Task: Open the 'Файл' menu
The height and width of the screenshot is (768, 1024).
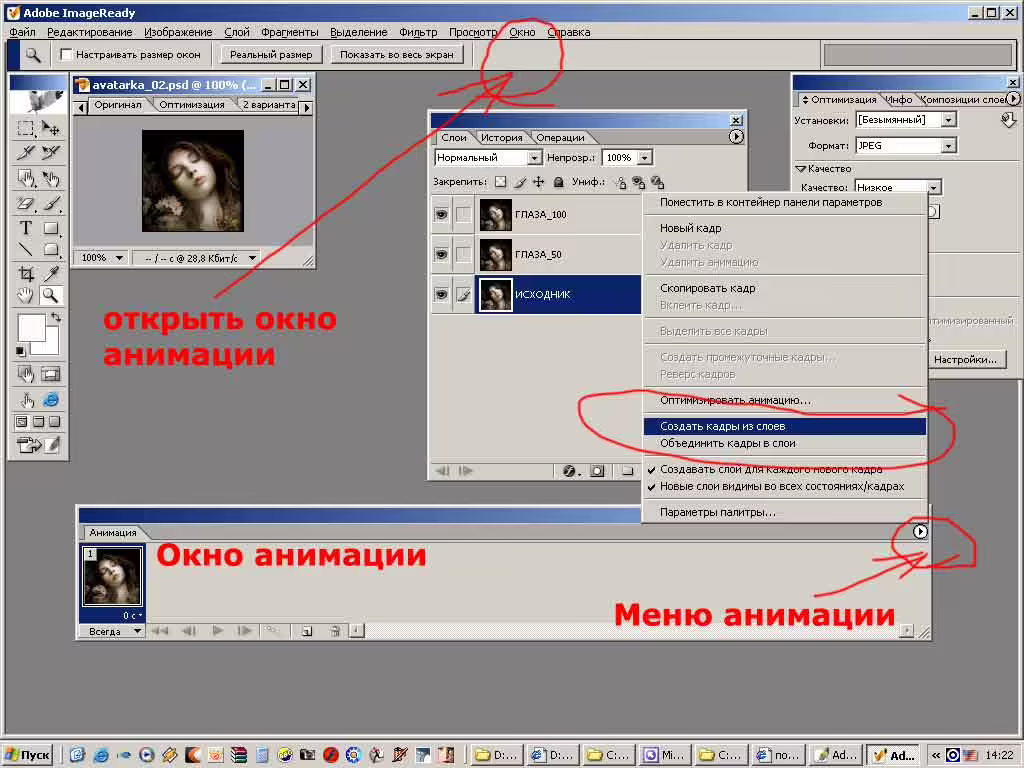Action: [23, 32]
